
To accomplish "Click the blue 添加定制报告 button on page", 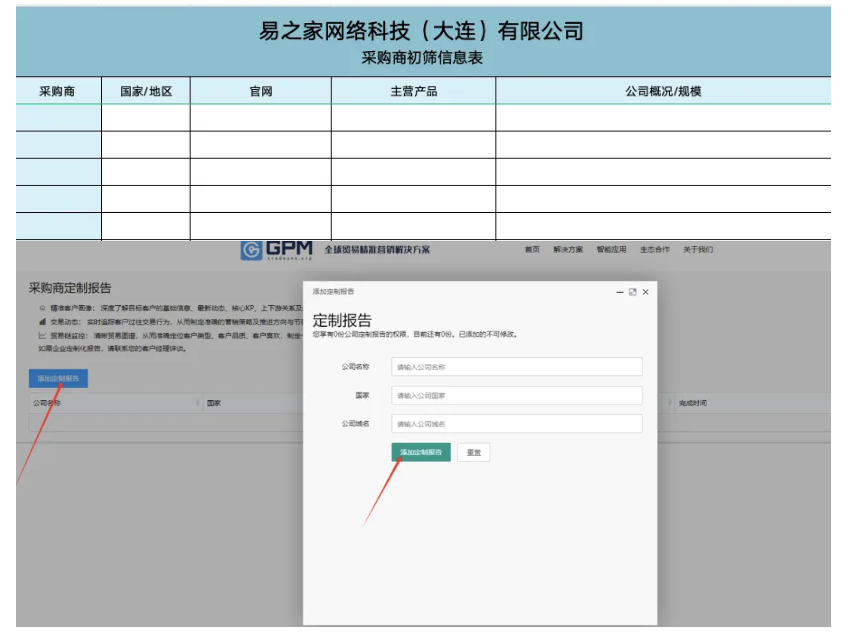I will point(58,379).
